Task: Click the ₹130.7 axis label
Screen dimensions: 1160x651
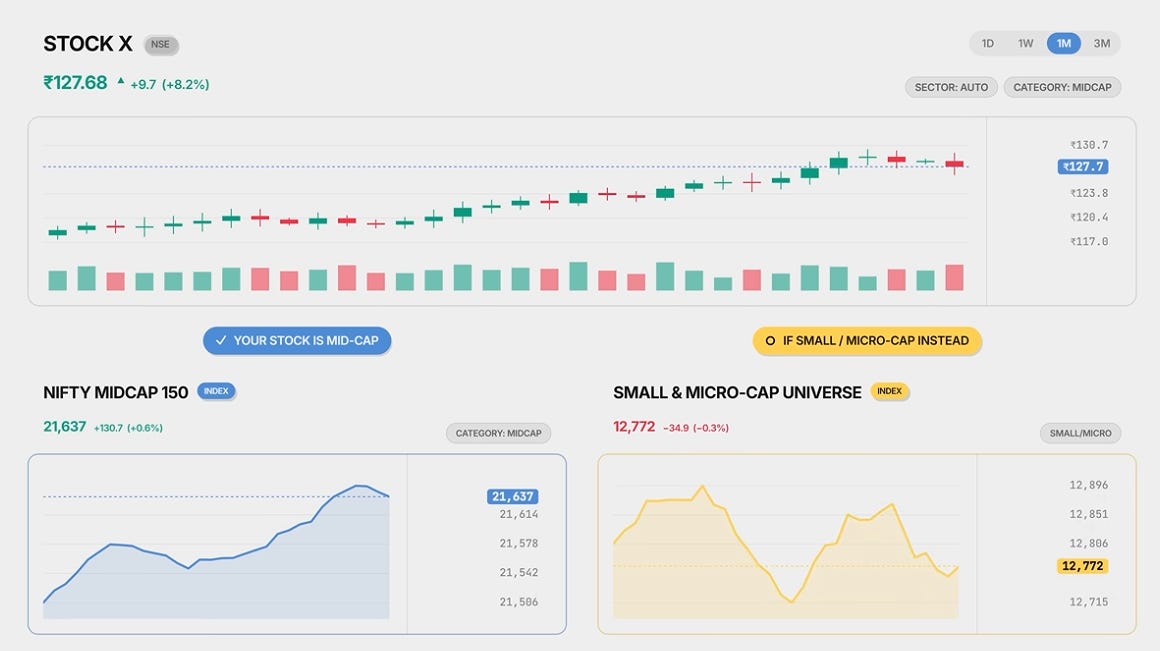Action: click(x=1089, y=145)
